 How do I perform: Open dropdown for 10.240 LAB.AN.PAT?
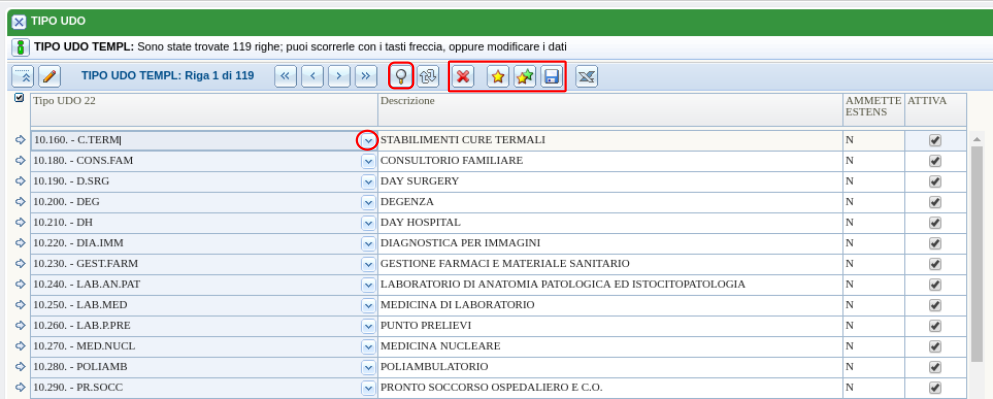(x=368, y=285)
